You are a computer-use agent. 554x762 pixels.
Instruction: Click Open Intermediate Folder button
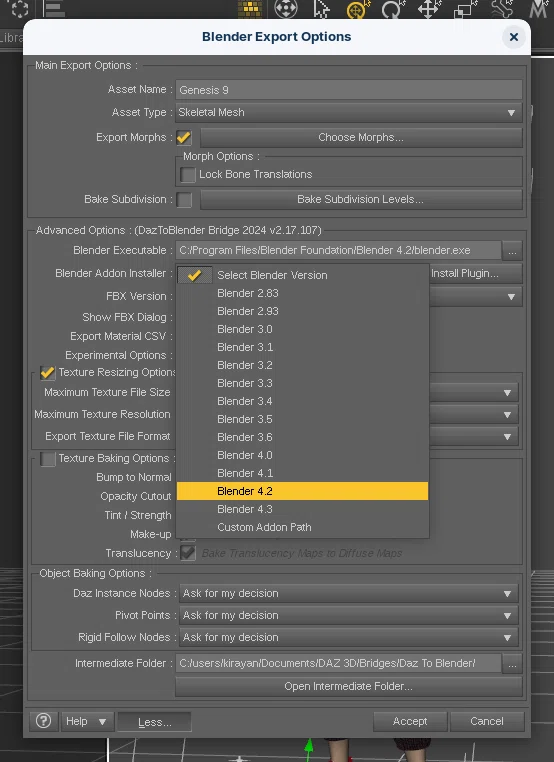point(348,686)
